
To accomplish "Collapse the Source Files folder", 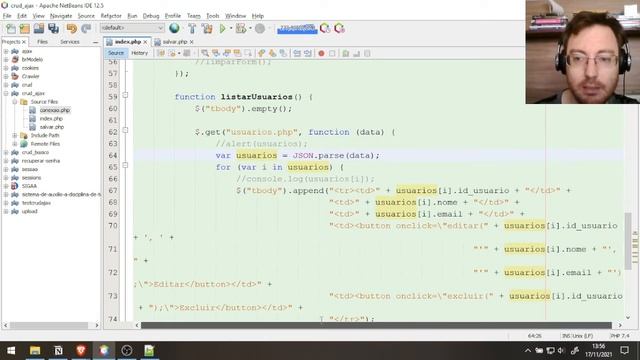I will click(14, 102).
